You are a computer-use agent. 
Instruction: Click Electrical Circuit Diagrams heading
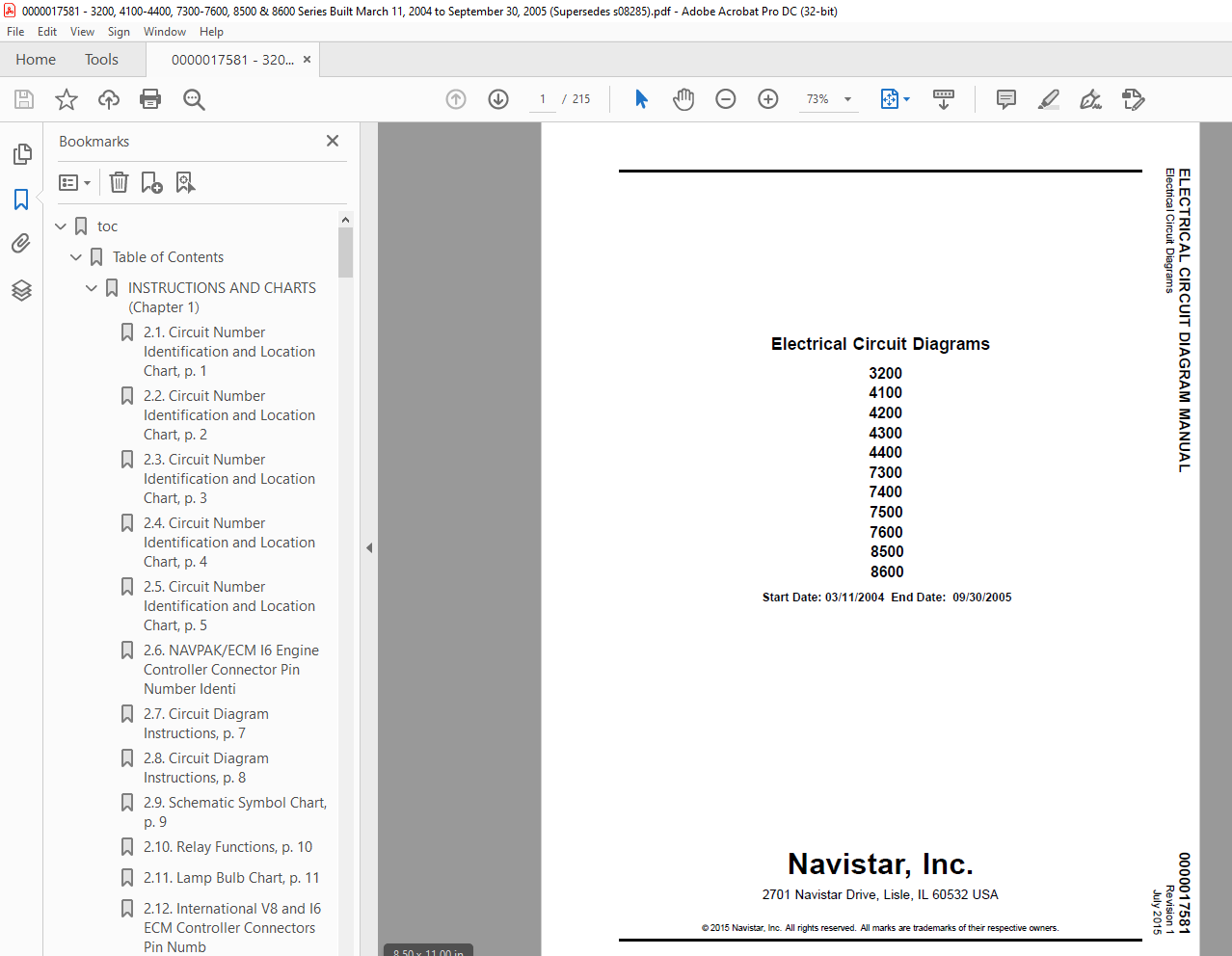point(880,344)
